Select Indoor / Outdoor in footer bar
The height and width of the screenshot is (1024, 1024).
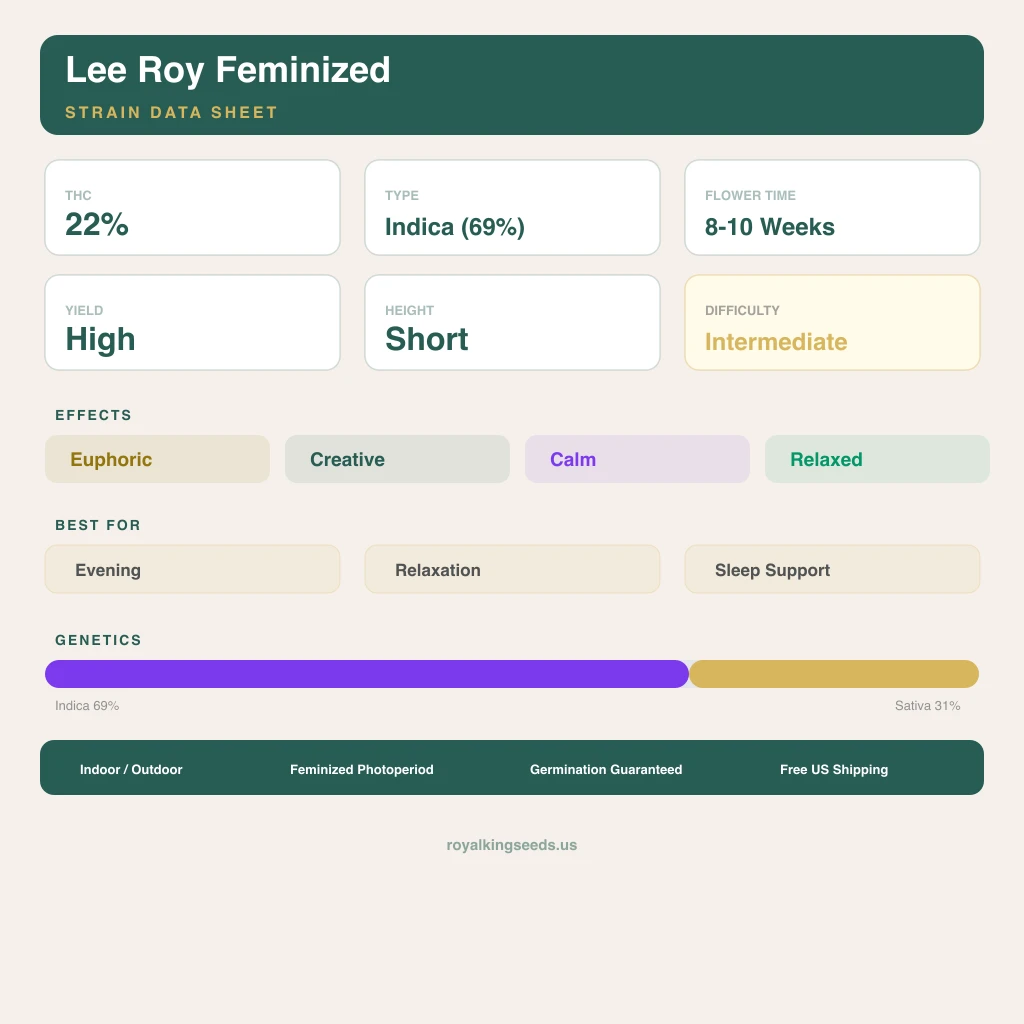[131, 769]
